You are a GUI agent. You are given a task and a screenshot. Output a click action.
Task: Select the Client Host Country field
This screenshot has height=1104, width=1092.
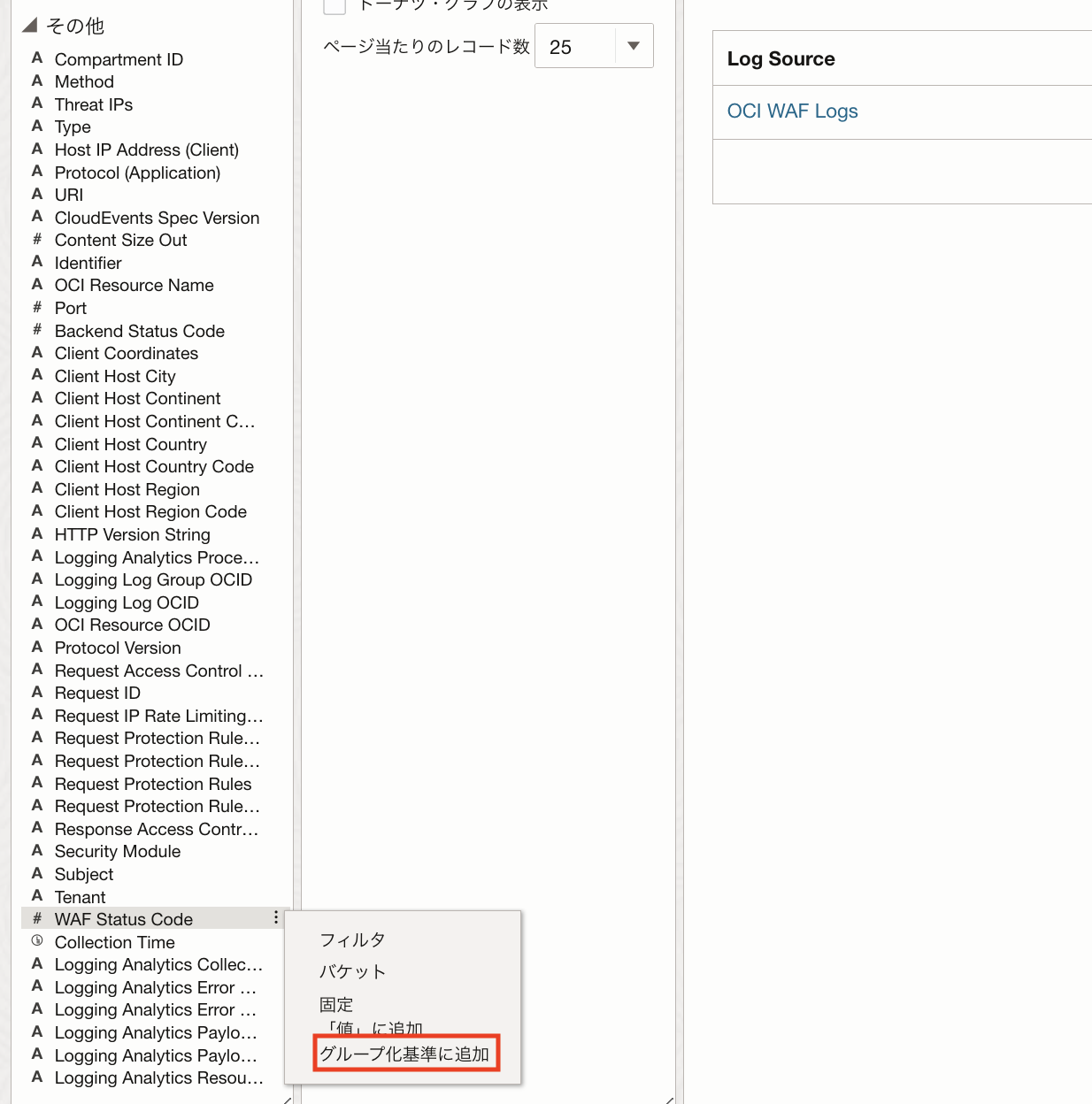131,444
